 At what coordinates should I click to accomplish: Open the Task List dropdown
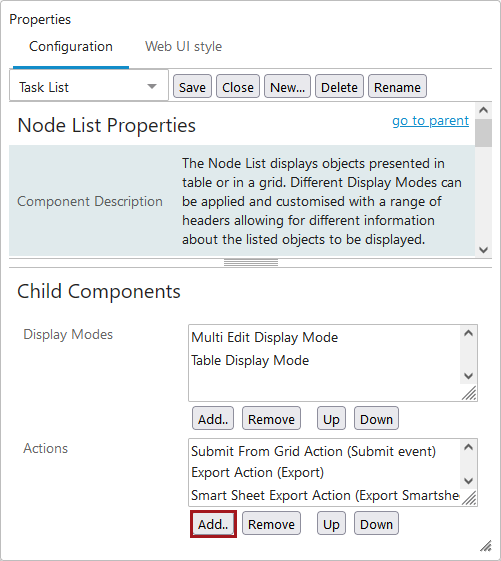(88, 86)
